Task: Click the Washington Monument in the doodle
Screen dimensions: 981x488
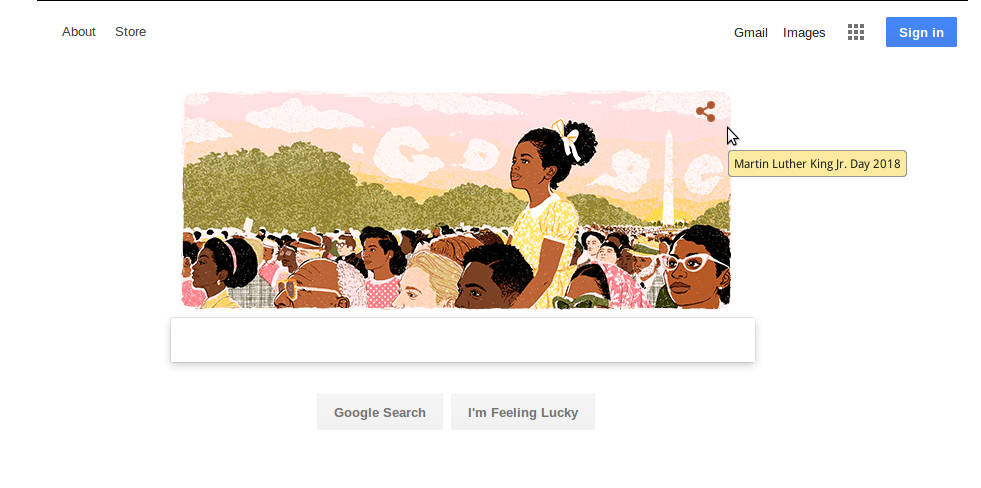Action: click(x=668, y=178)
